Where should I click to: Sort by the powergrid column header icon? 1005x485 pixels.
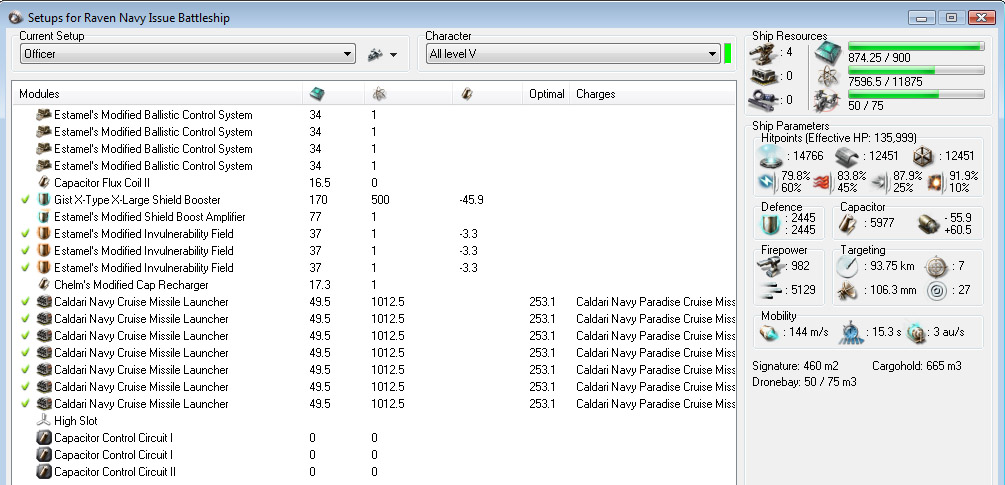(x=379, y=94)
